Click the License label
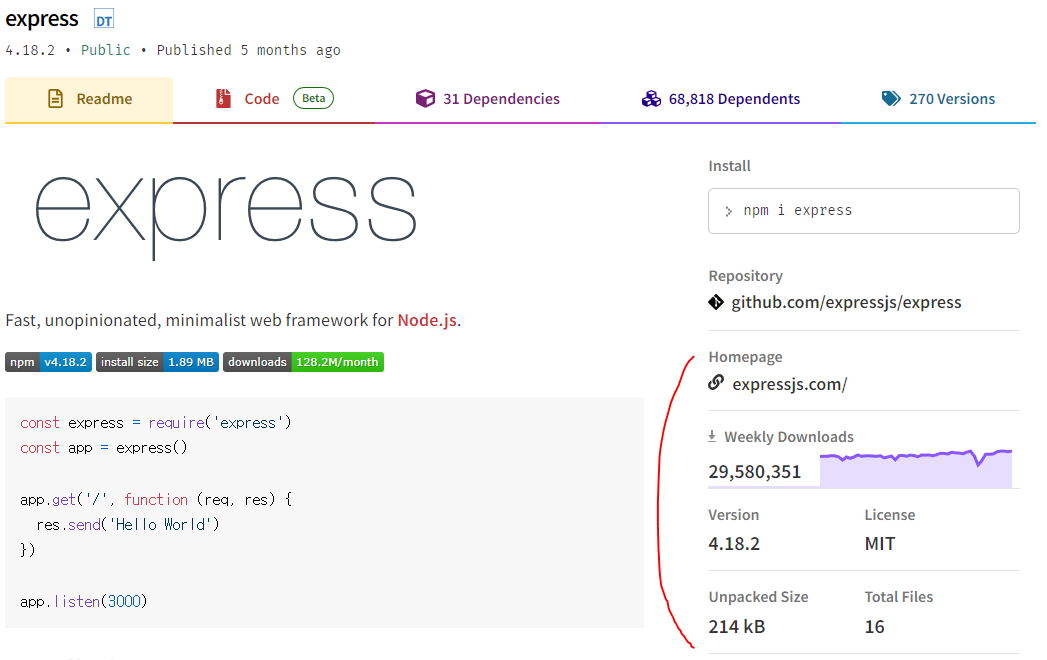The width and height of the screenshot is (1047, 660). pyautogui.click(x=889, y=515)
